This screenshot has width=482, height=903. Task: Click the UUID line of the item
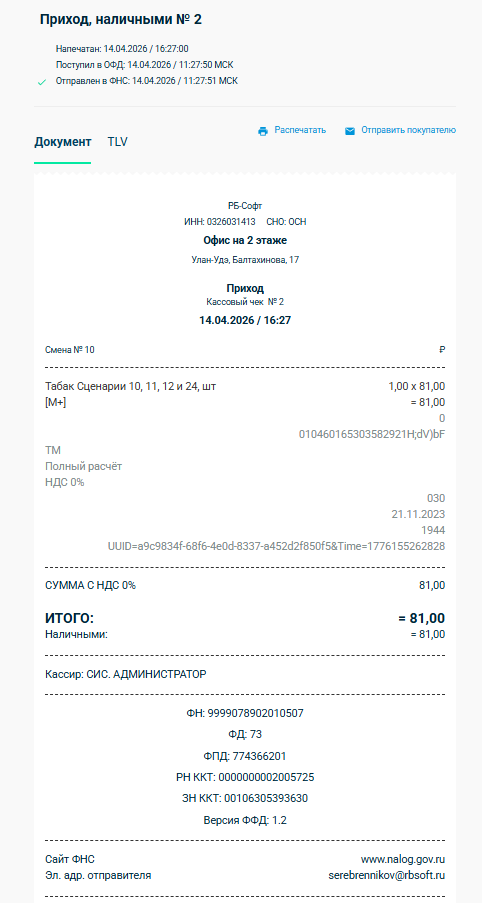pyautogui.click(x=276, y=546)
